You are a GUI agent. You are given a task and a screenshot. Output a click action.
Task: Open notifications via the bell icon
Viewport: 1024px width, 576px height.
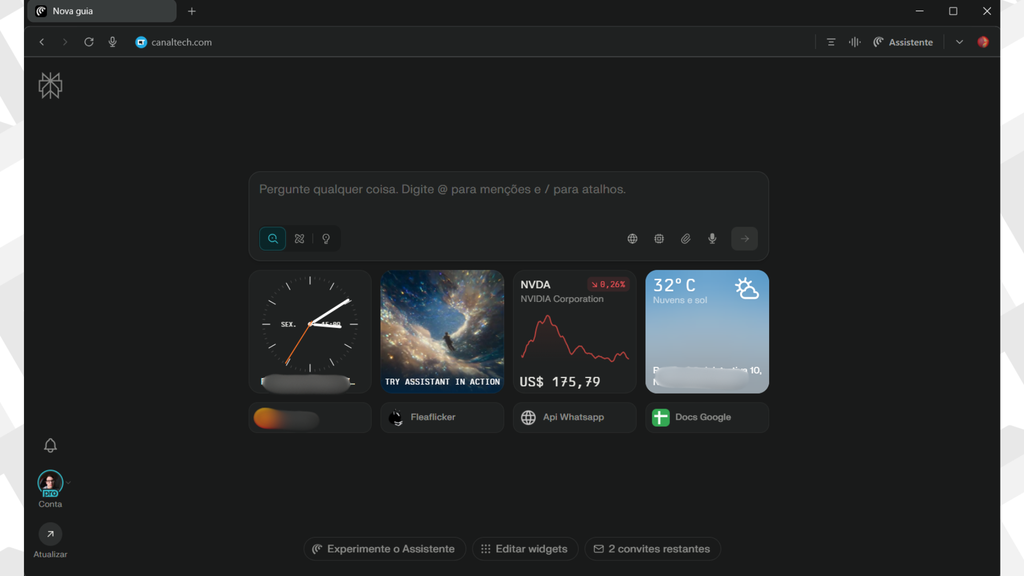[x=50, y=446]
